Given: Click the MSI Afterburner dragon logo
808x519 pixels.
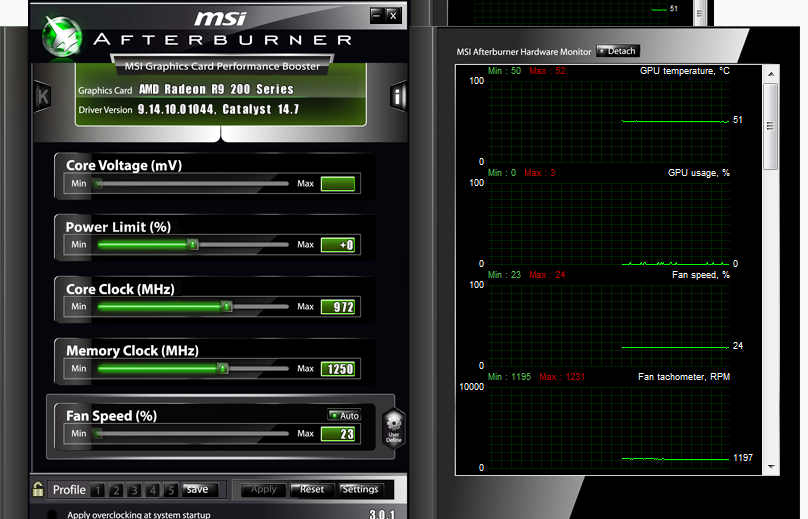Looking at the screenshot, I should (62, 36).
